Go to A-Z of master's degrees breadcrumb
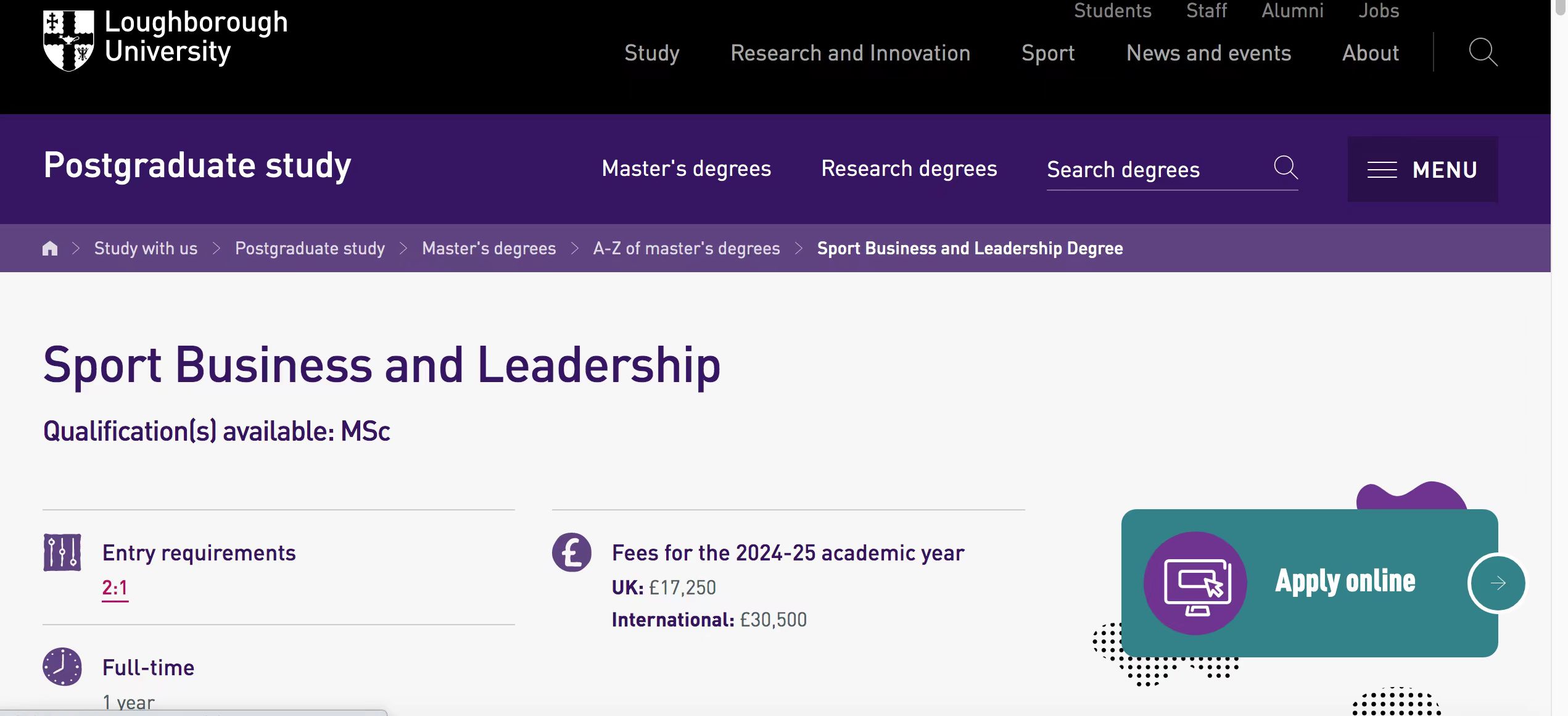 point(686,248)
